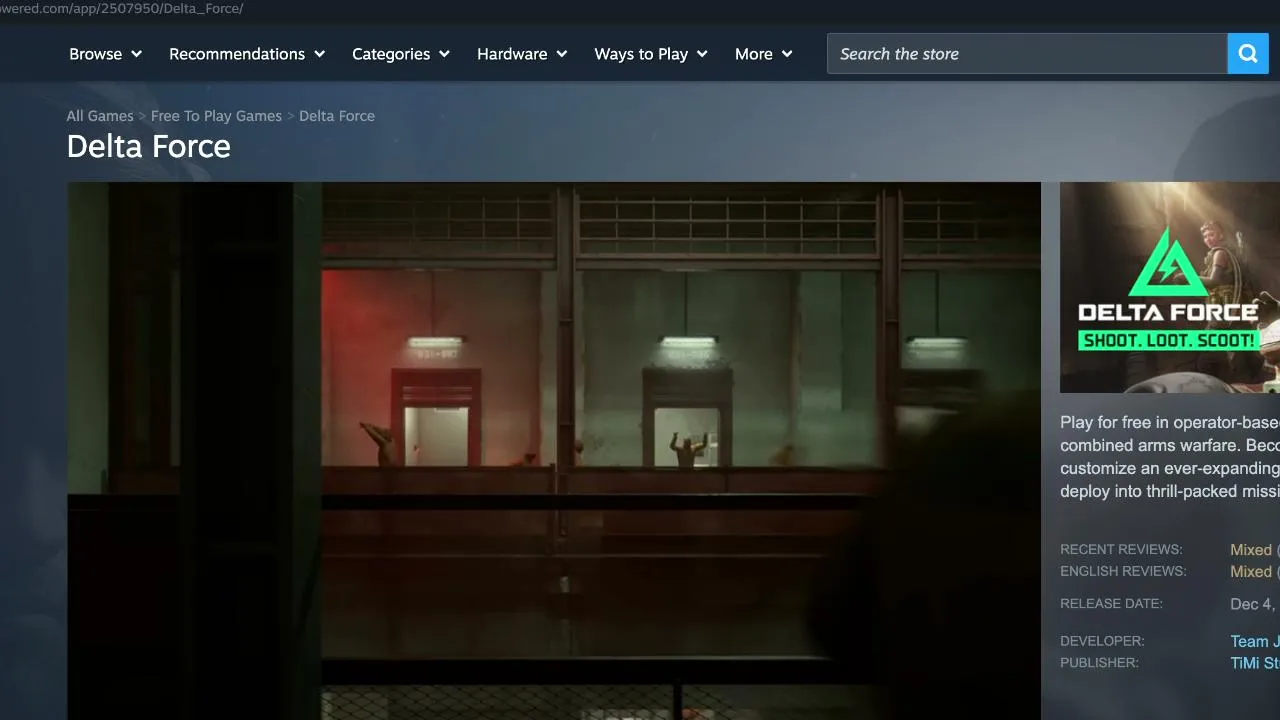The height and width of the screenshot is (720, 1280).
Task: Go to All Games breadcrumb
Action: click(100, 116)
